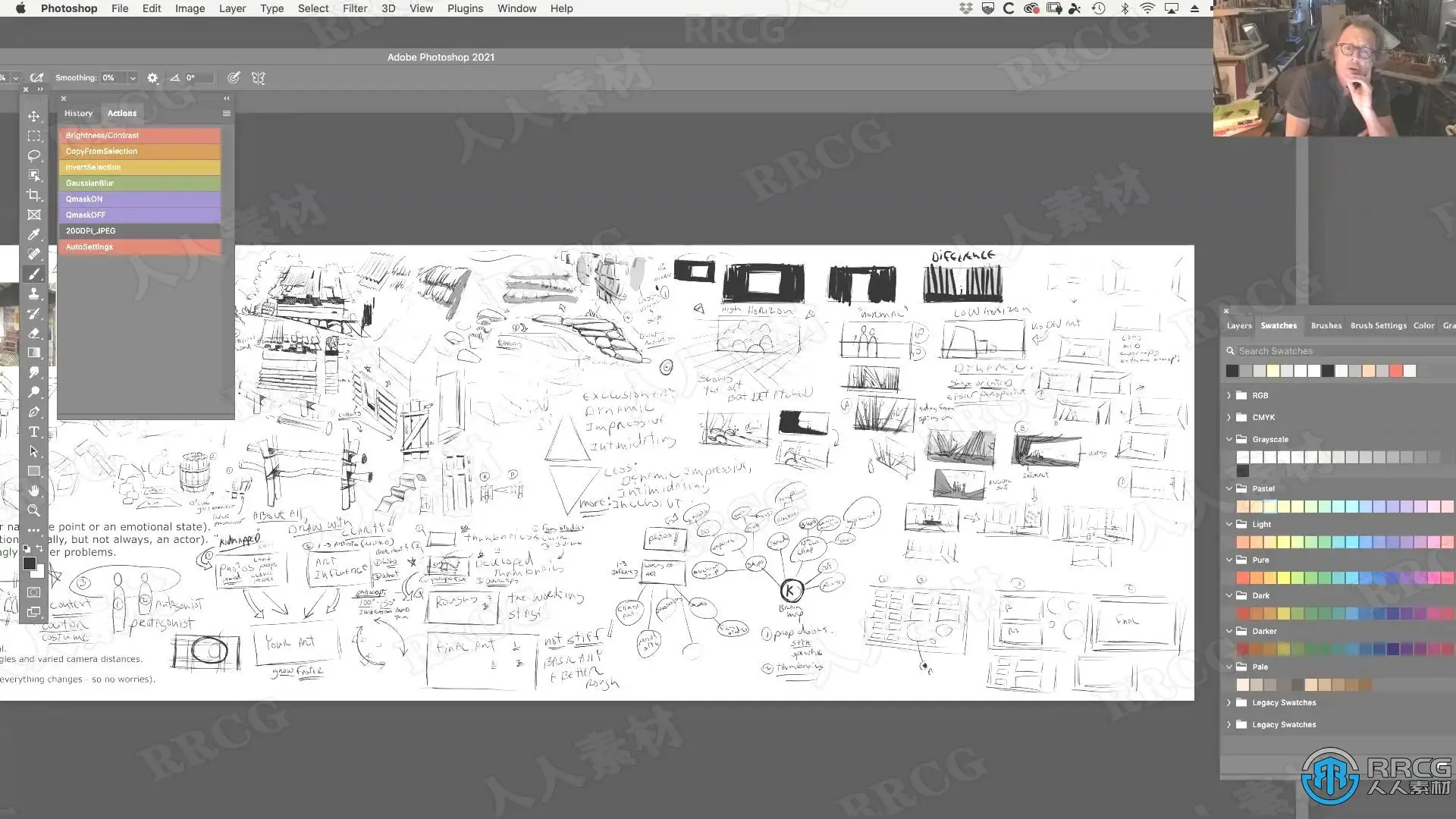Open the Smoothing percentage dropdown

pos(133,77)
